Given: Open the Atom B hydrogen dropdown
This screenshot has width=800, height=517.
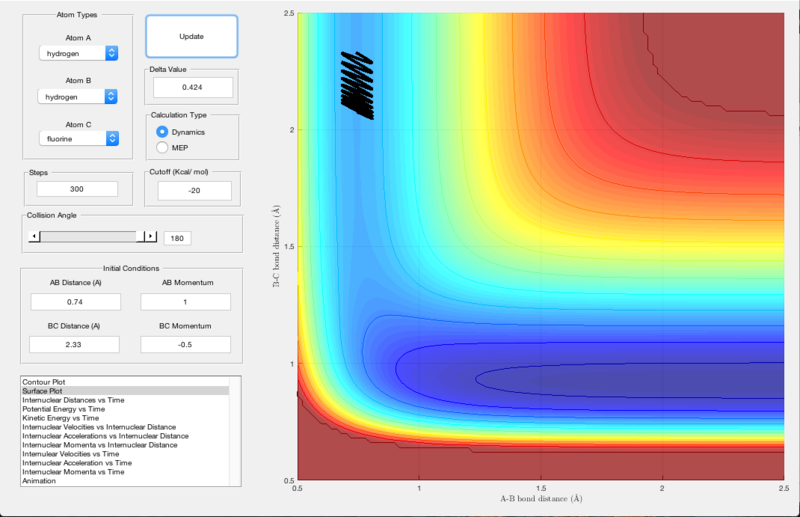Looking at the screenshot, I should pyautogui.click(x=78, y=96).
